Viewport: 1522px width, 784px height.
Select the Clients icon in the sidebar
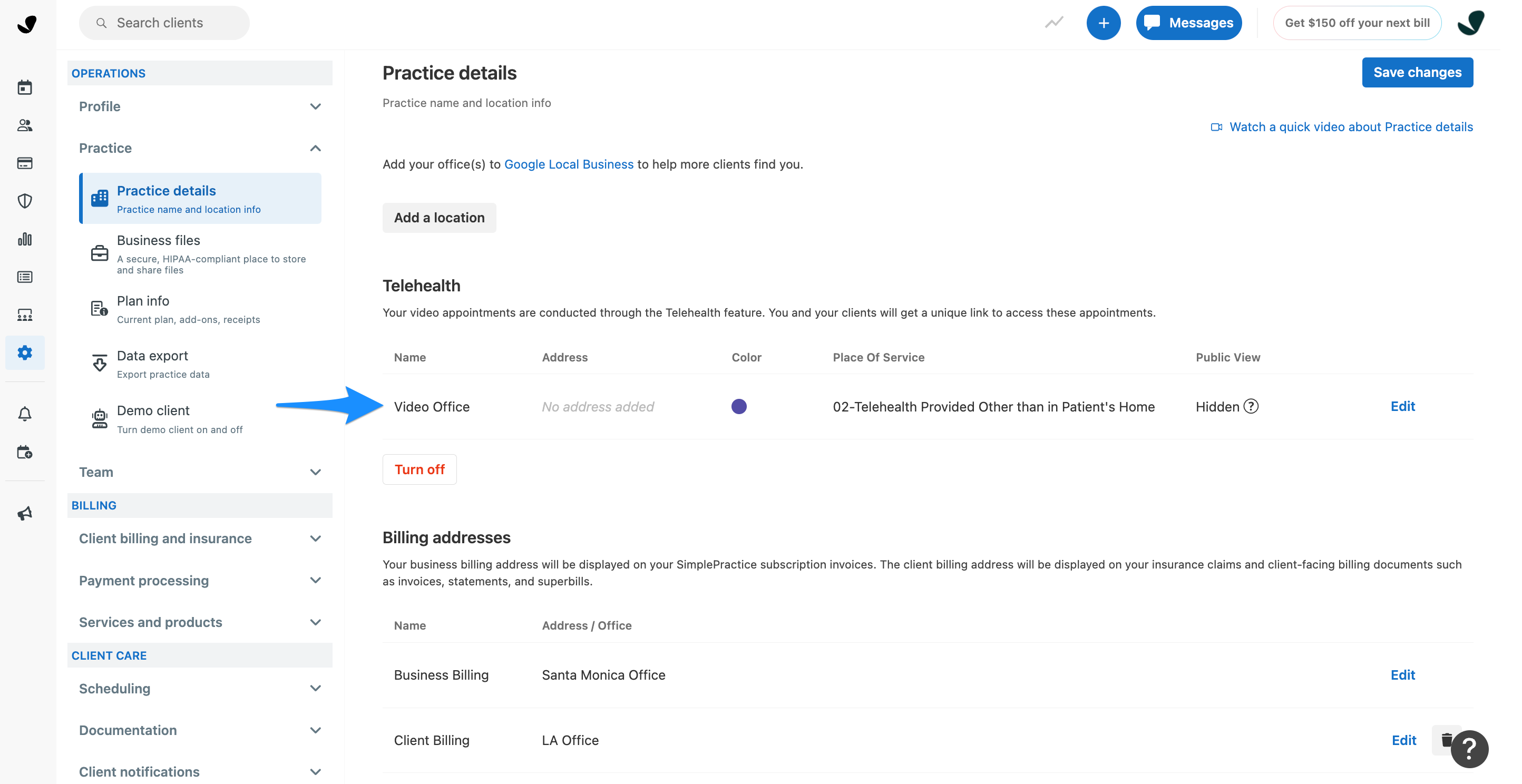pyautogui.click(x=25, y=125)
